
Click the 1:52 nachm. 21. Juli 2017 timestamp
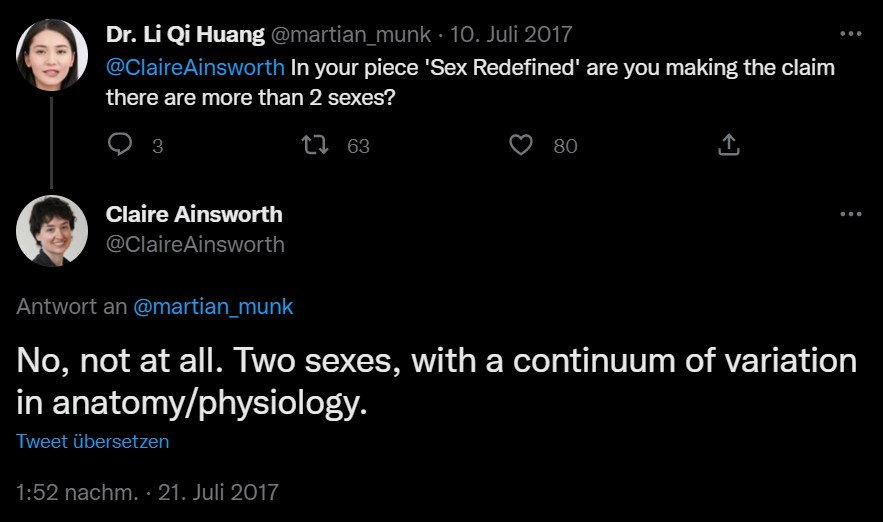click(x=148, y=493)
